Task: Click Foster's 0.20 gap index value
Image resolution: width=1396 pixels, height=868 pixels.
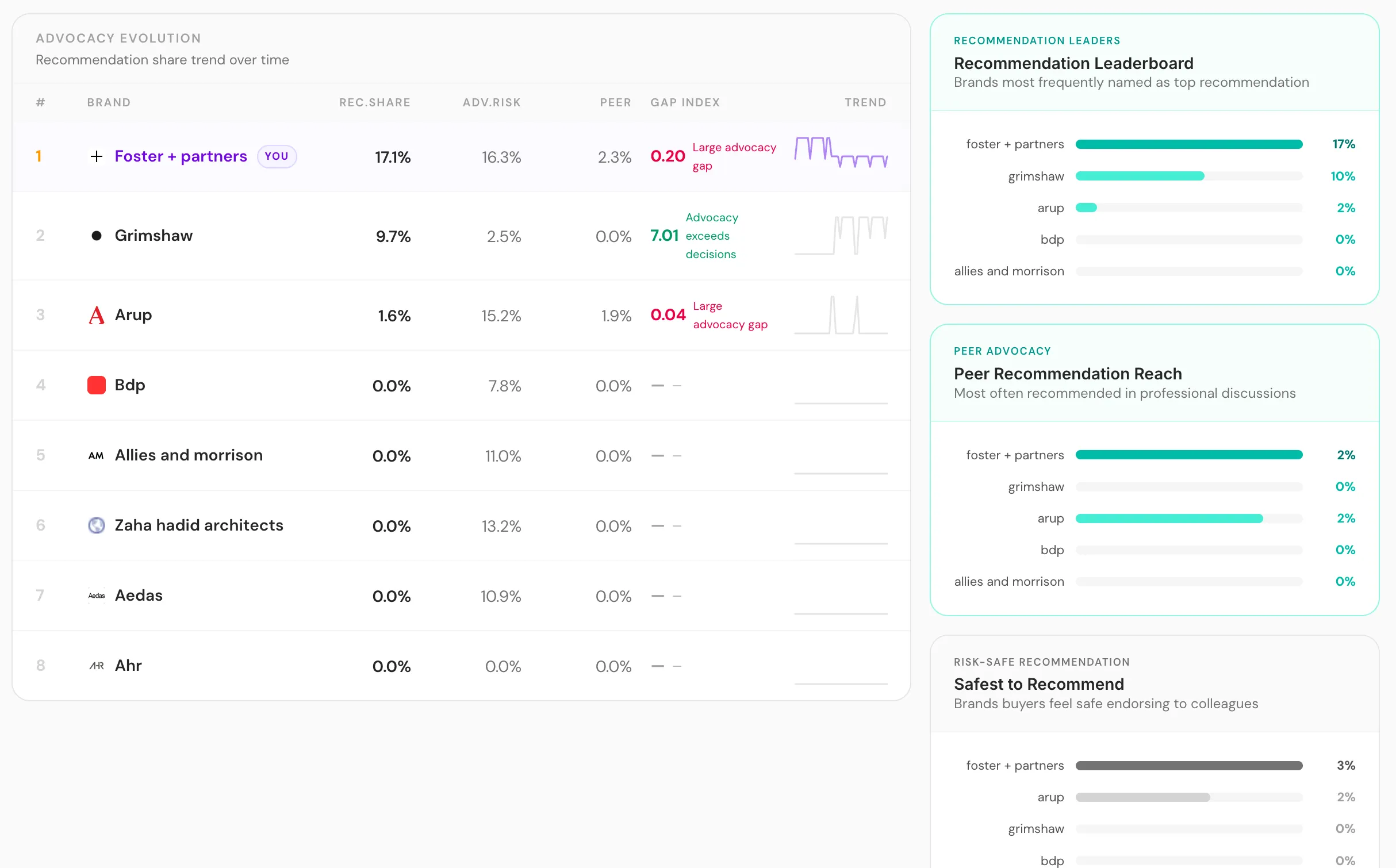Action: (668, 156)
